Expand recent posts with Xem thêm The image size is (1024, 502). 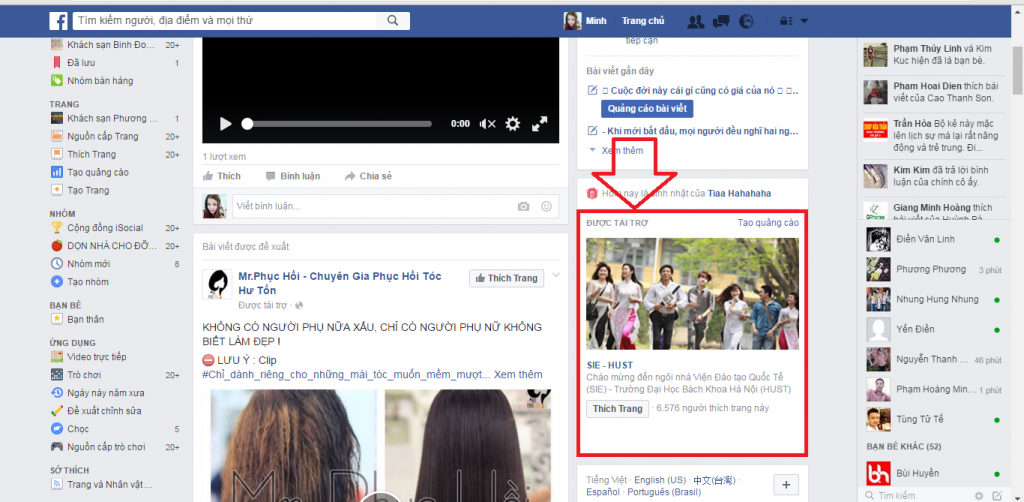[x=622, y=150]
